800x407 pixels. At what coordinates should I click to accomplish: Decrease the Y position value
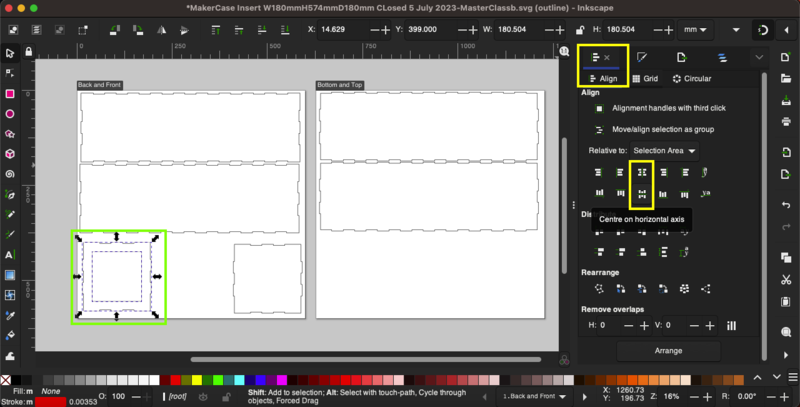[x=462, y=30]
